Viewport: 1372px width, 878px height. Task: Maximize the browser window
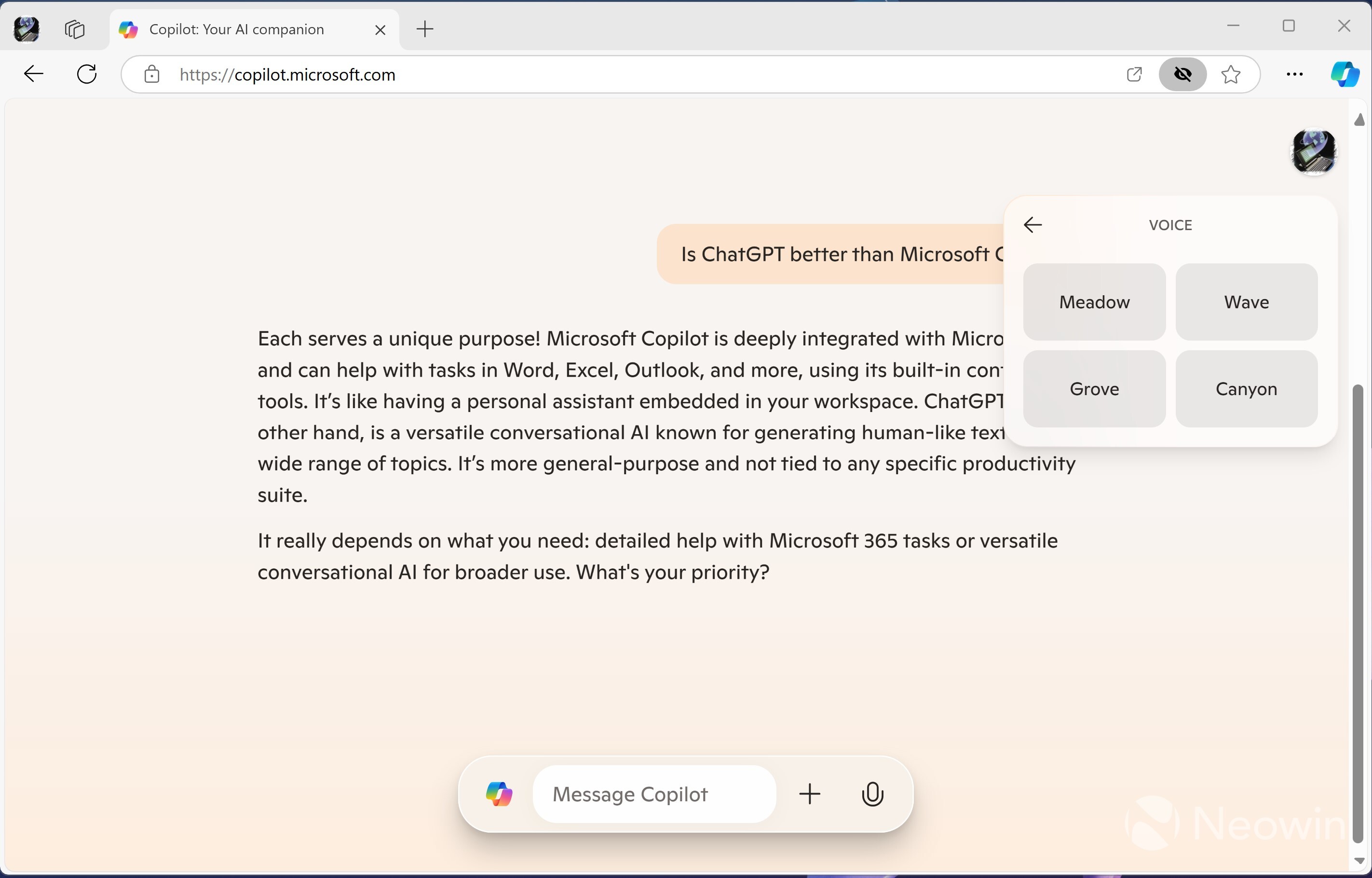[1289, 26]
